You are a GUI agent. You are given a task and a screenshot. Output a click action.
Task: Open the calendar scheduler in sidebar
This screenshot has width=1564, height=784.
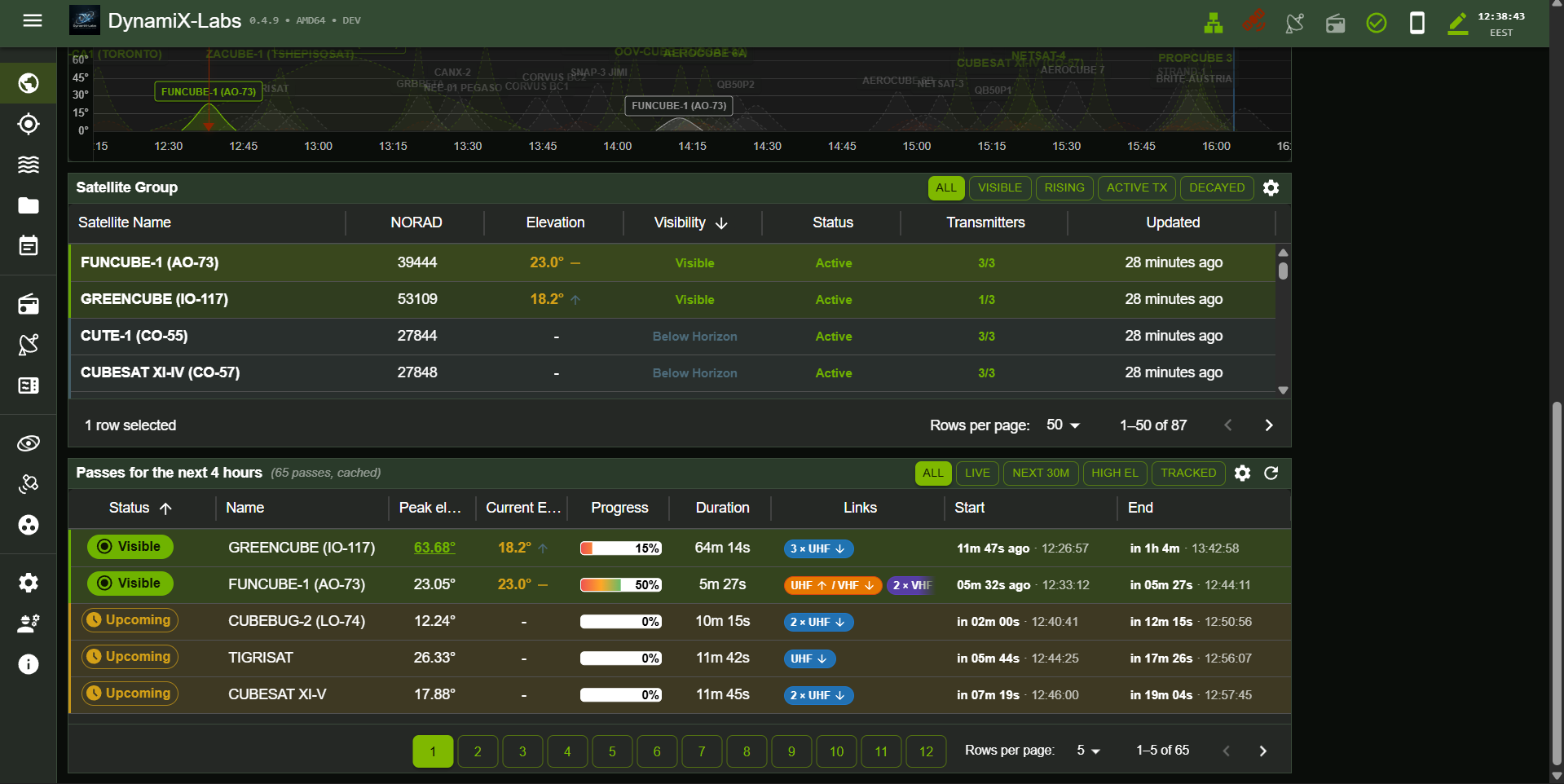point(29,245)
